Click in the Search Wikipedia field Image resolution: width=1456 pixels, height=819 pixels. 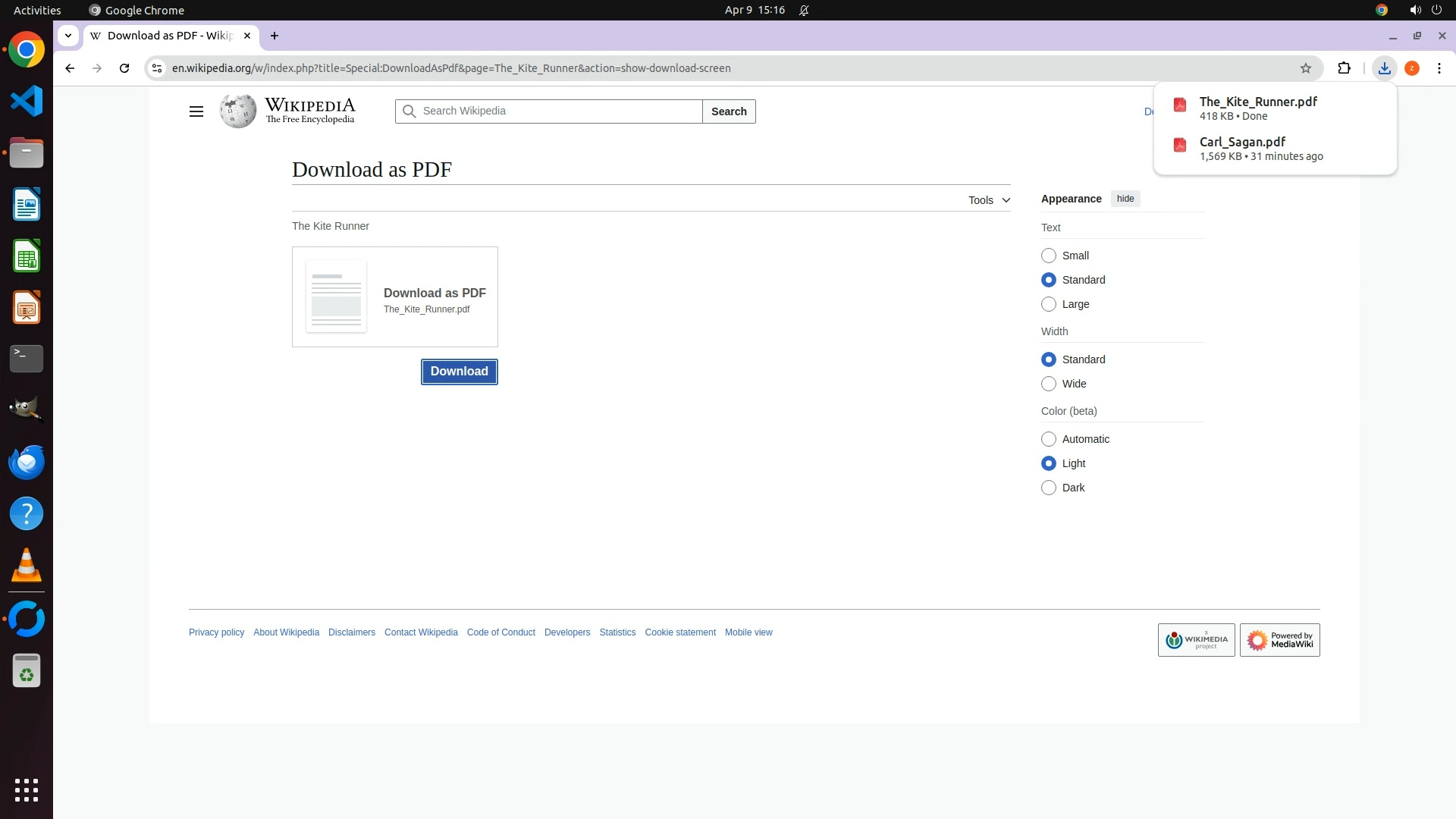click(x=557, y=111)
